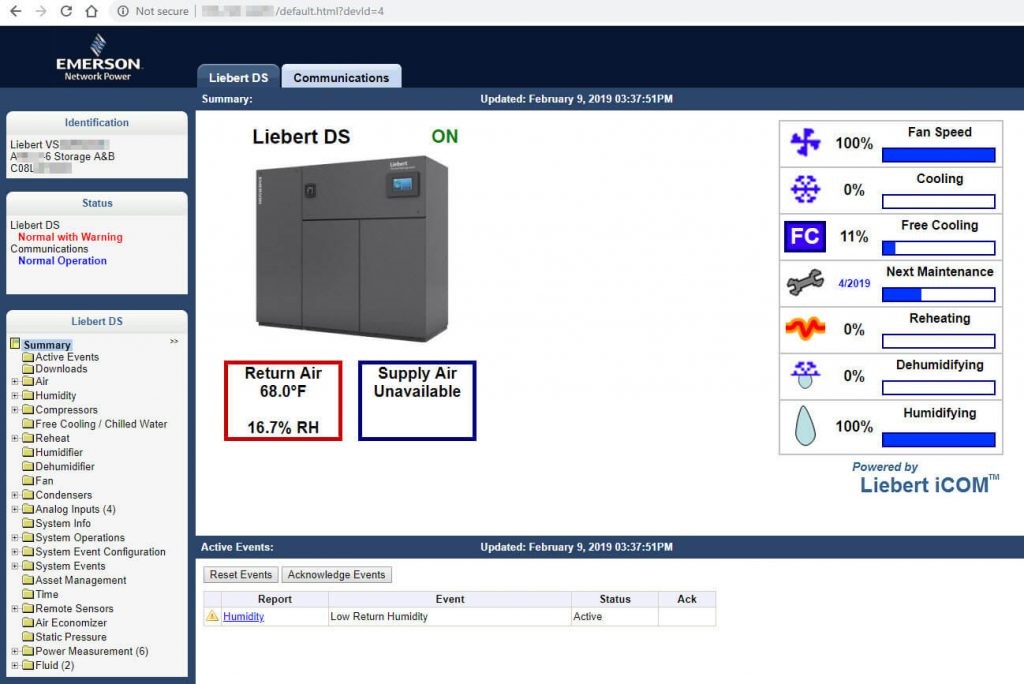This screenshot has width=1024, height=684.
Task: Click the Supply Air Unavailable box
Action: pos(417,400)
